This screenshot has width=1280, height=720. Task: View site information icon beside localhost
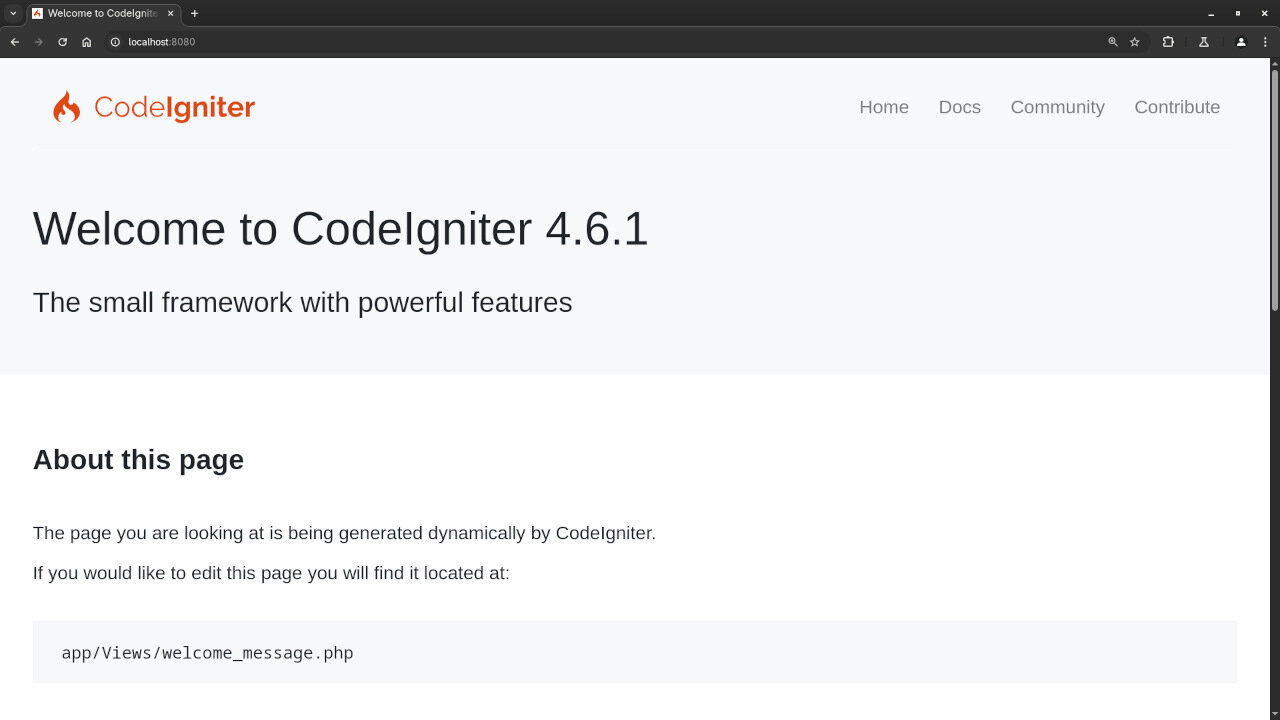point(115,42)
